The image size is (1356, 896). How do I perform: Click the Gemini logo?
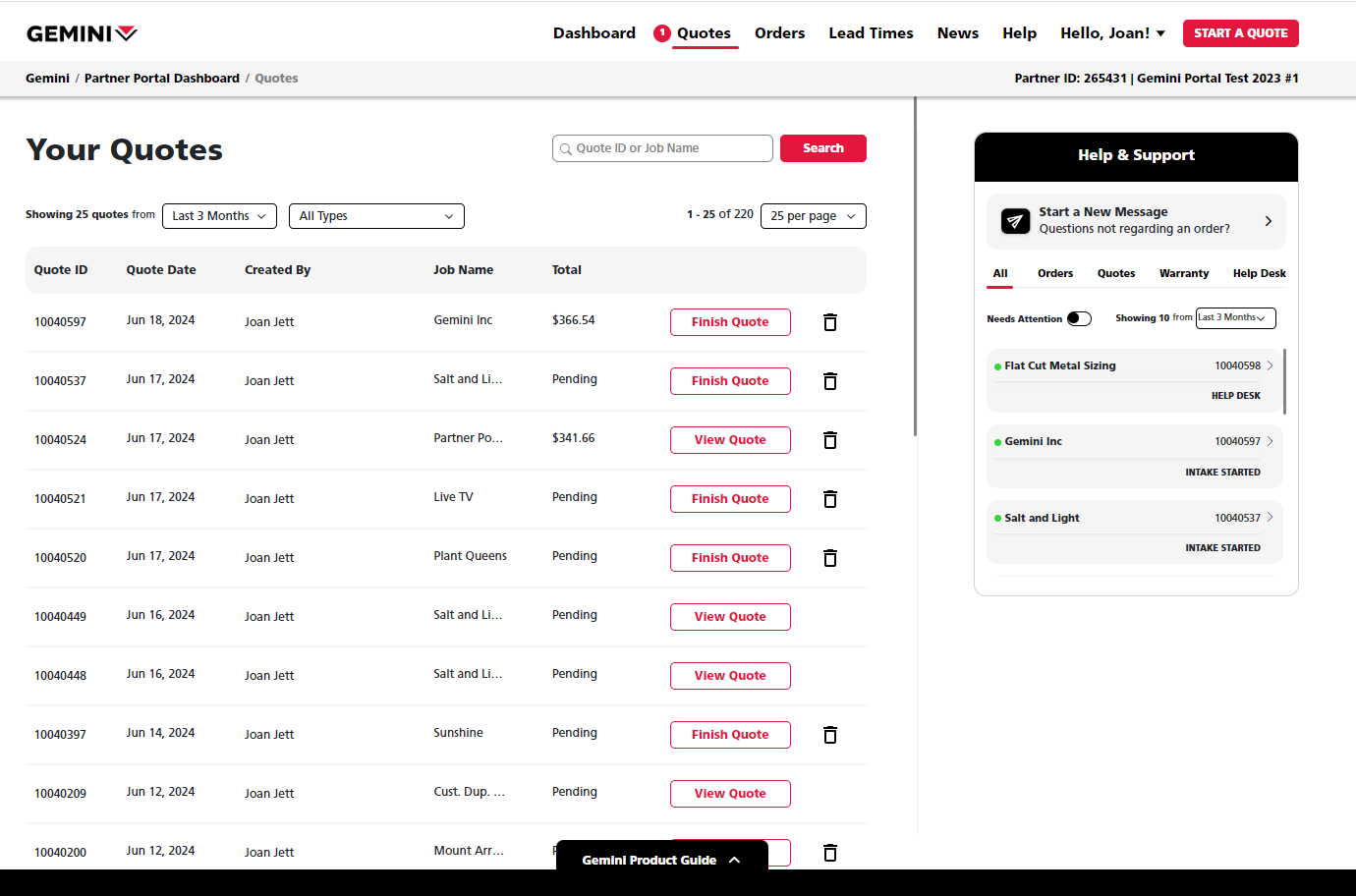pos(82,33)
